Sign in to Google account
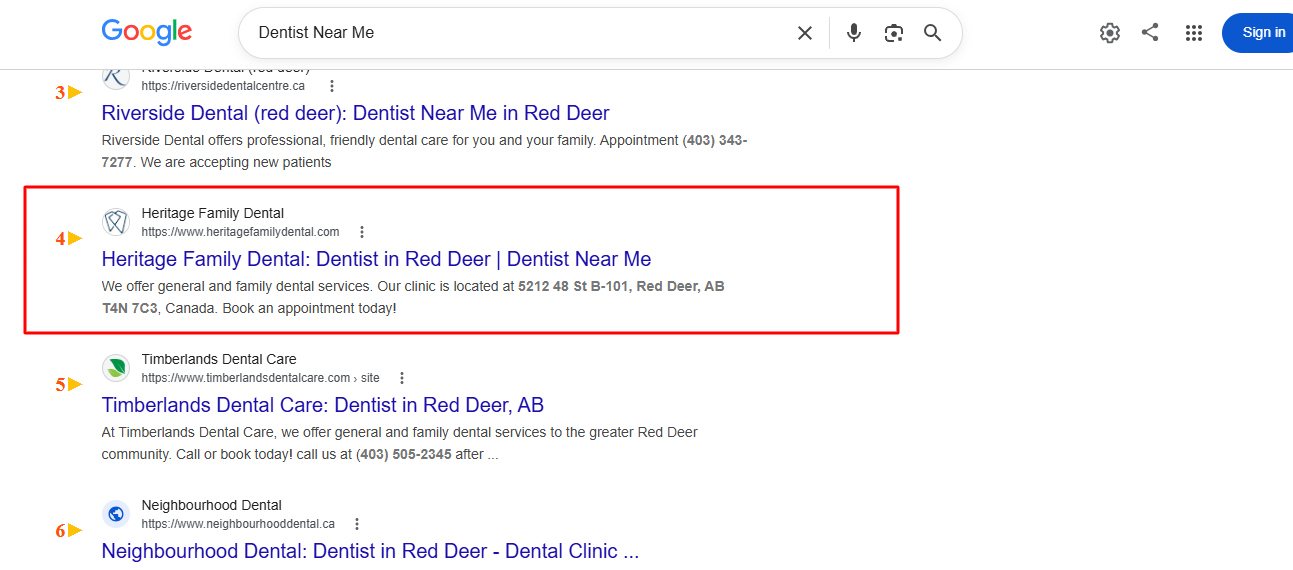 (x=1259, y=33)
